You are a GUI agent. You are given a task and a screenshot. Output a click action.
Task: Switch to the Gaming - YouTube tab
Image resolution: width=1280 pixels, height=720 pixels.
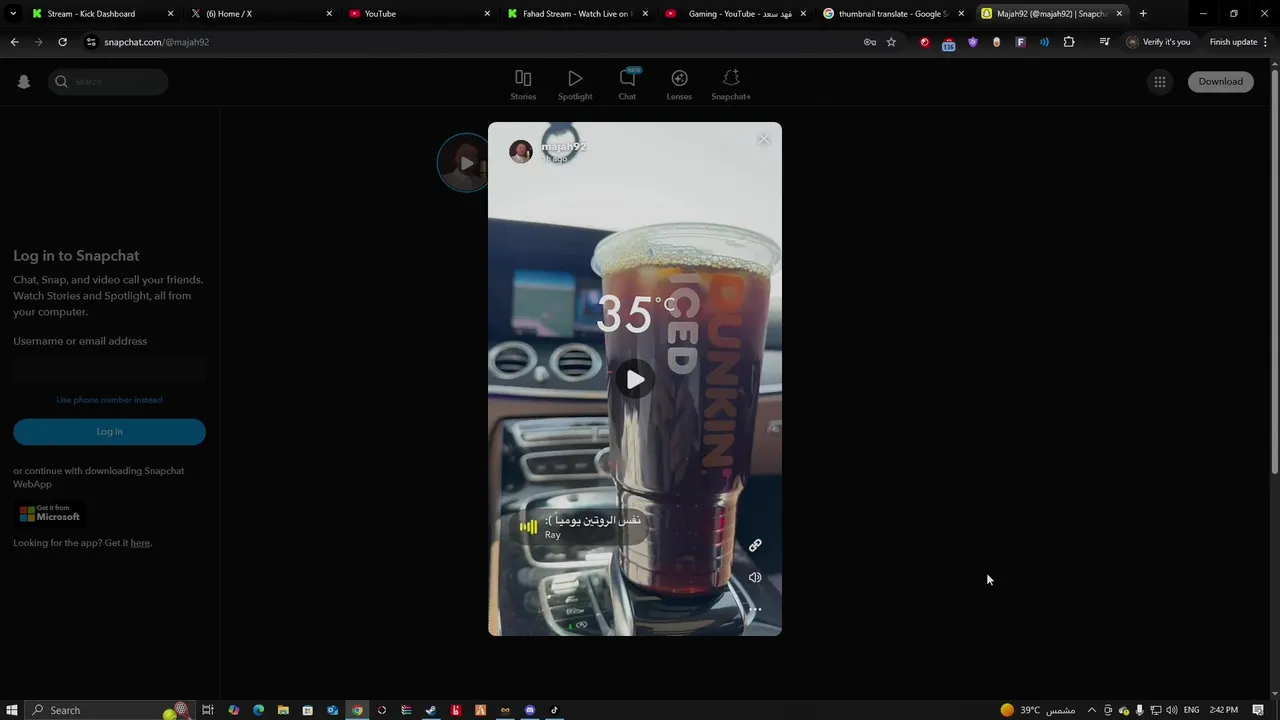737,14
